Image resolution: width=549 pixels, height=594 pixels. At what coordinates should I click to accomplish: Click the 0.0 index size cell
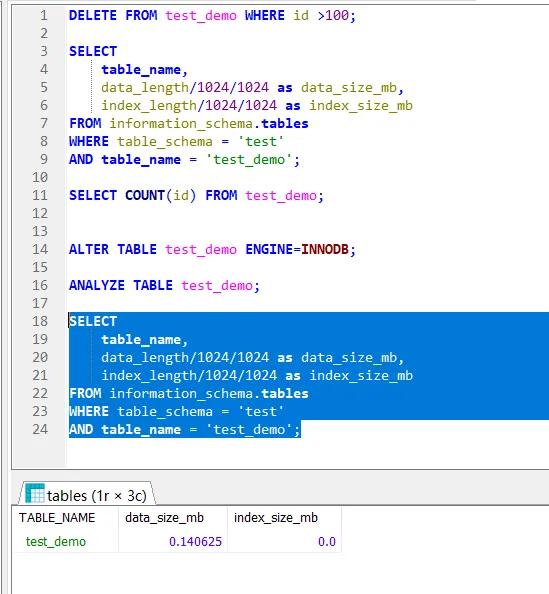pyautogui.click(x=327, y=541)
